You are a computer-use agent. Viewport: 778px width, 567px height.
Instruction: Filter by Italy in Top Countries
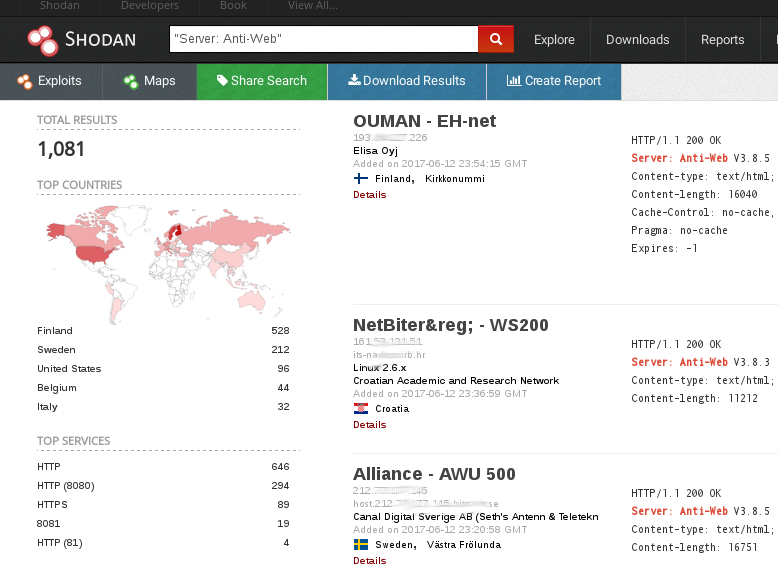click(47, 407)
